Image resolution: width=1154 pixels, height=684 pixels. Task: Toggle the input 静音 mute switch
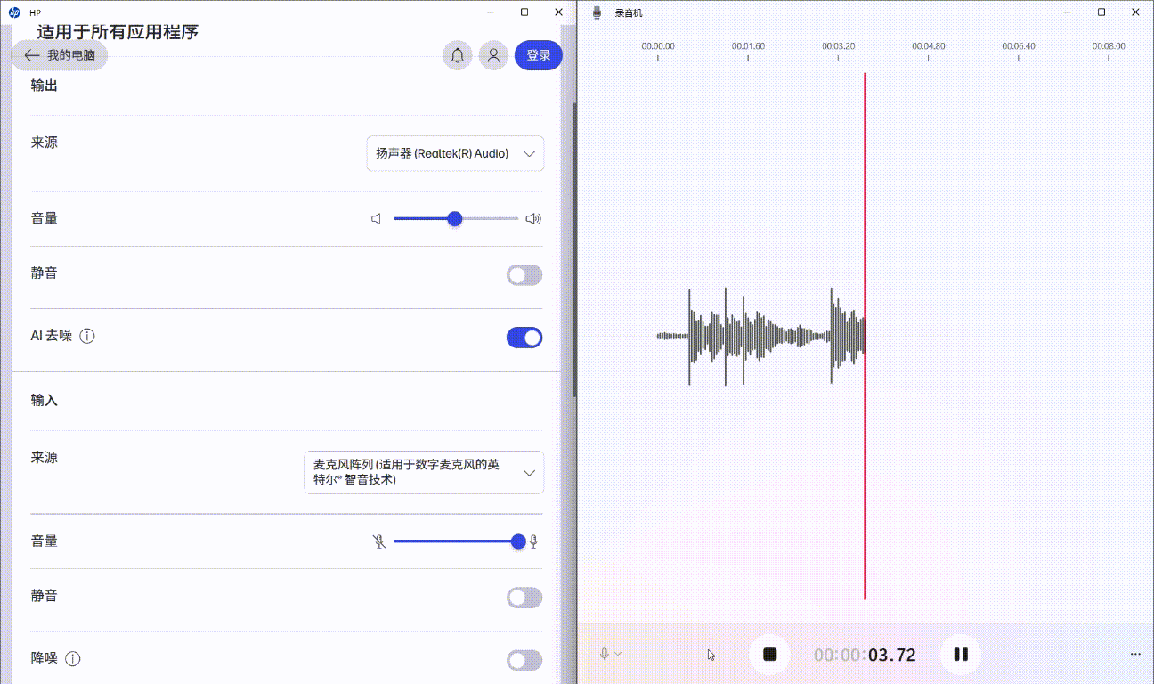tap(524, 598)
